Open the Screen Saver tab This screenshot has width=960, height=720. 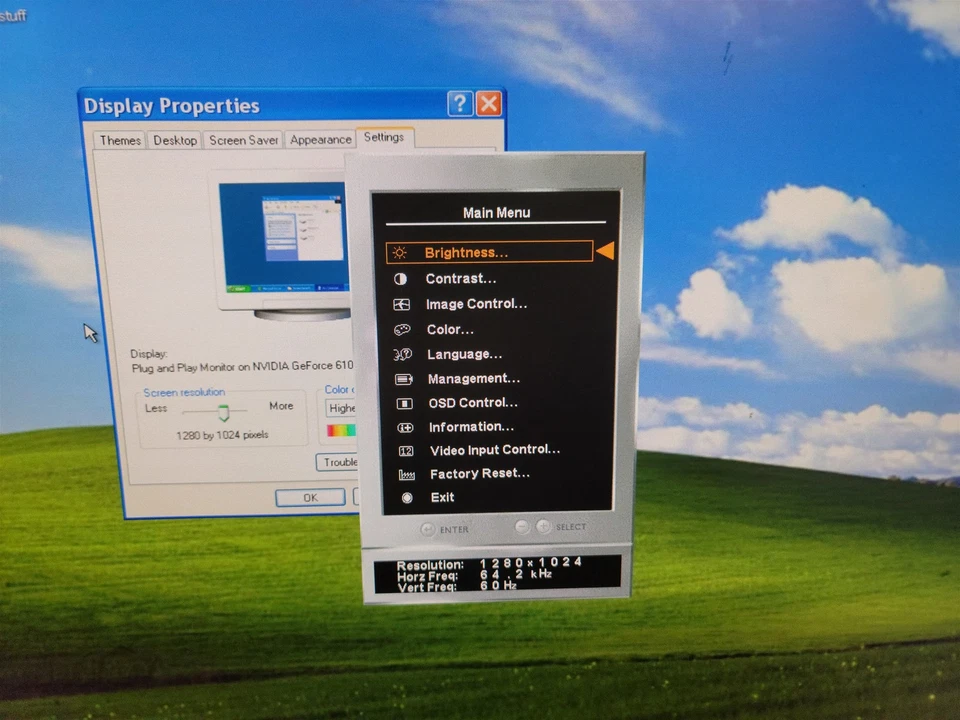click(x=243, y=140)
